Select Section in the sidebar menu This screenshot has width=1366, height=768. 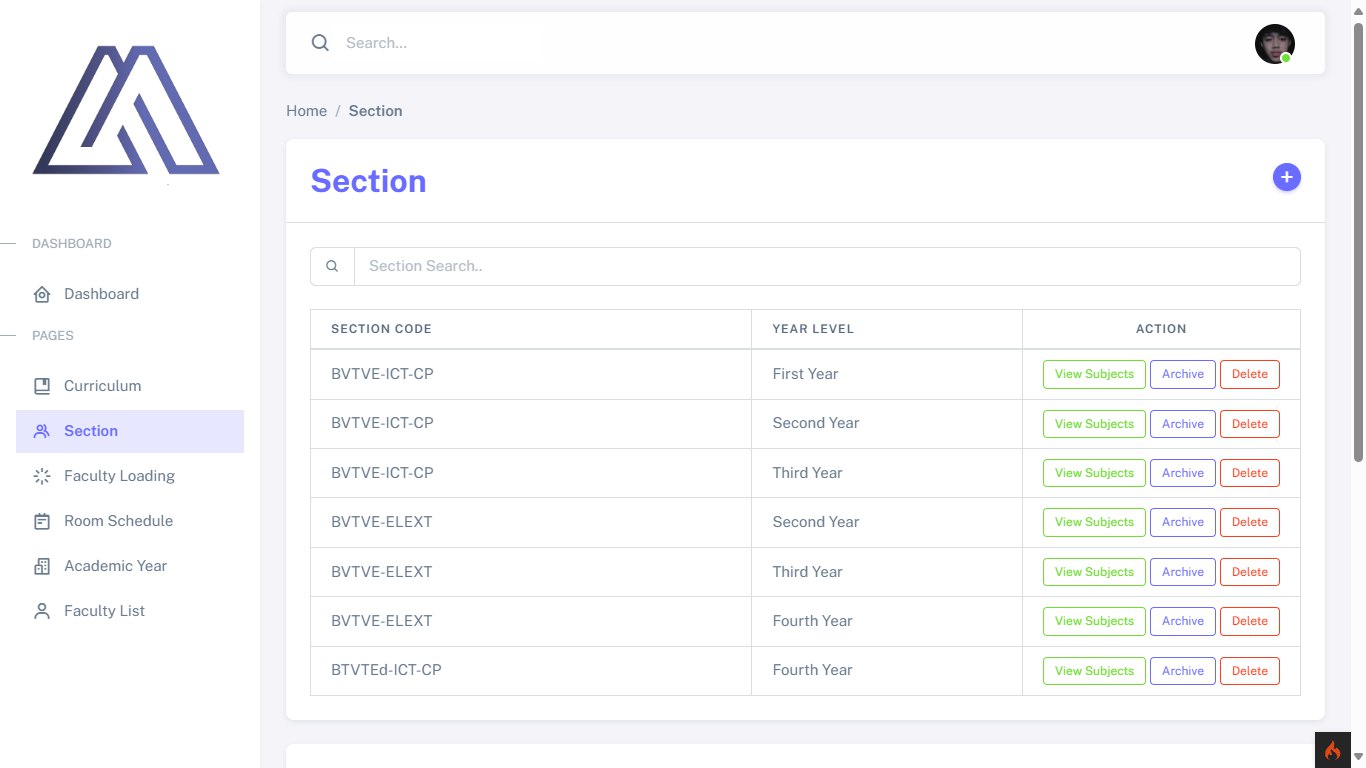(130, 431)
